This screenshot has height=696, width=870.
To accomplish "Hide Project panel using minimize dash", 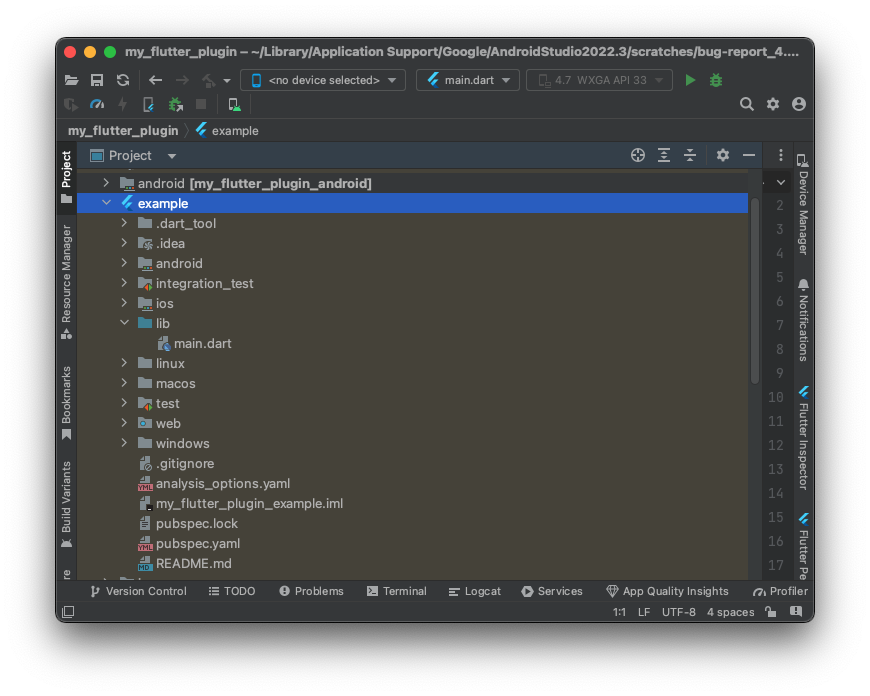I will coord(749,155).
